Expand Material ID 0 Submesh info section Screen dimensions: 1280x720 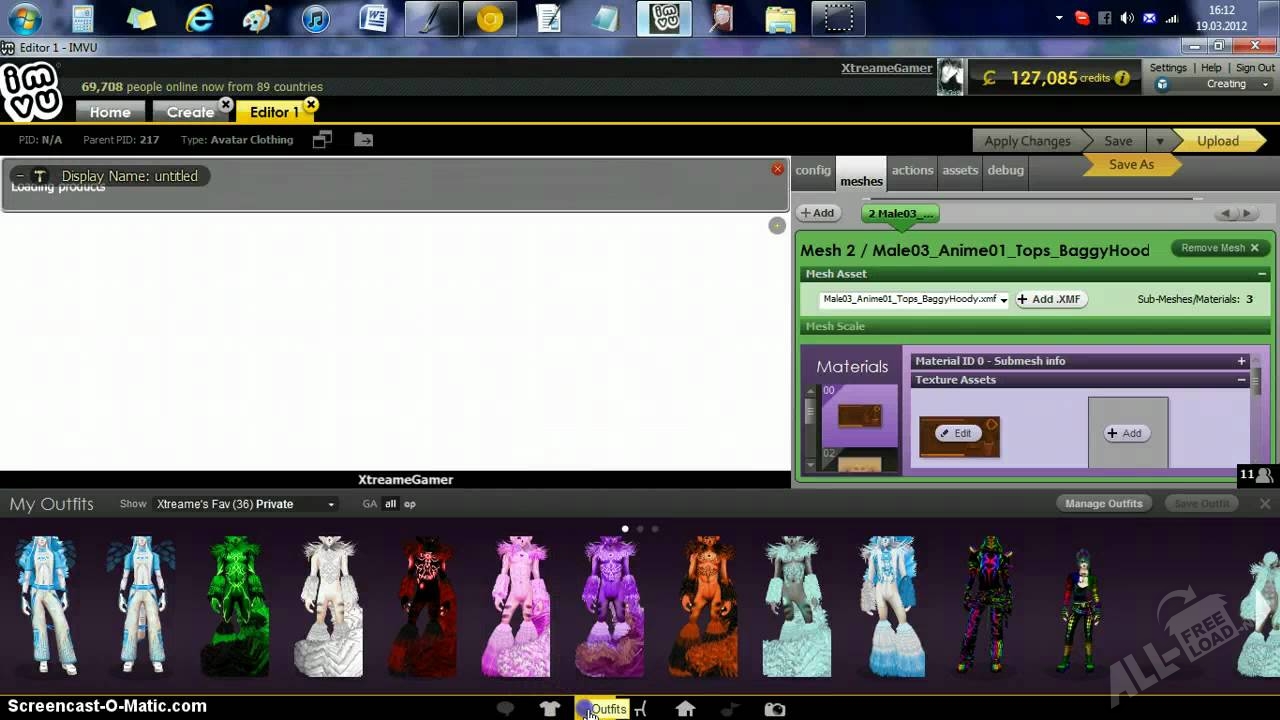[x=1241, y=361]
